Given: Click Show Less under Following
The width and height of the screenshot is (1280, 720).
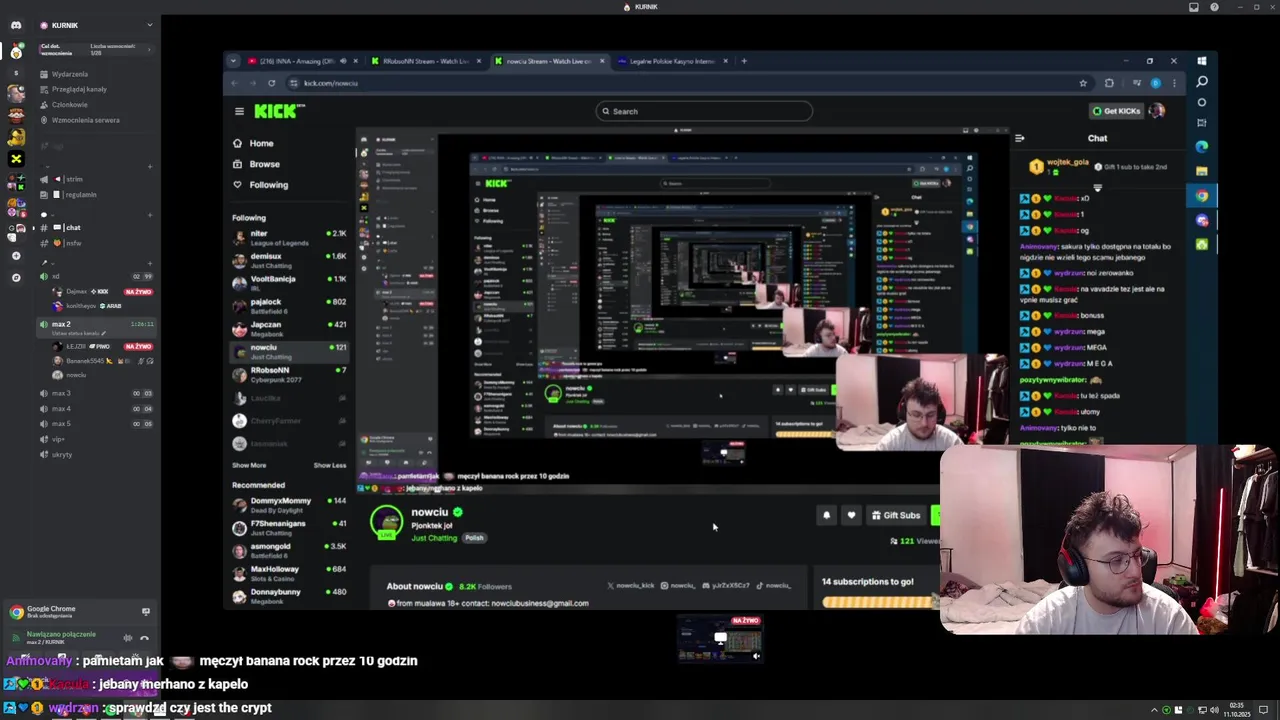Looking at the screenshot, I should click(329, 465).
